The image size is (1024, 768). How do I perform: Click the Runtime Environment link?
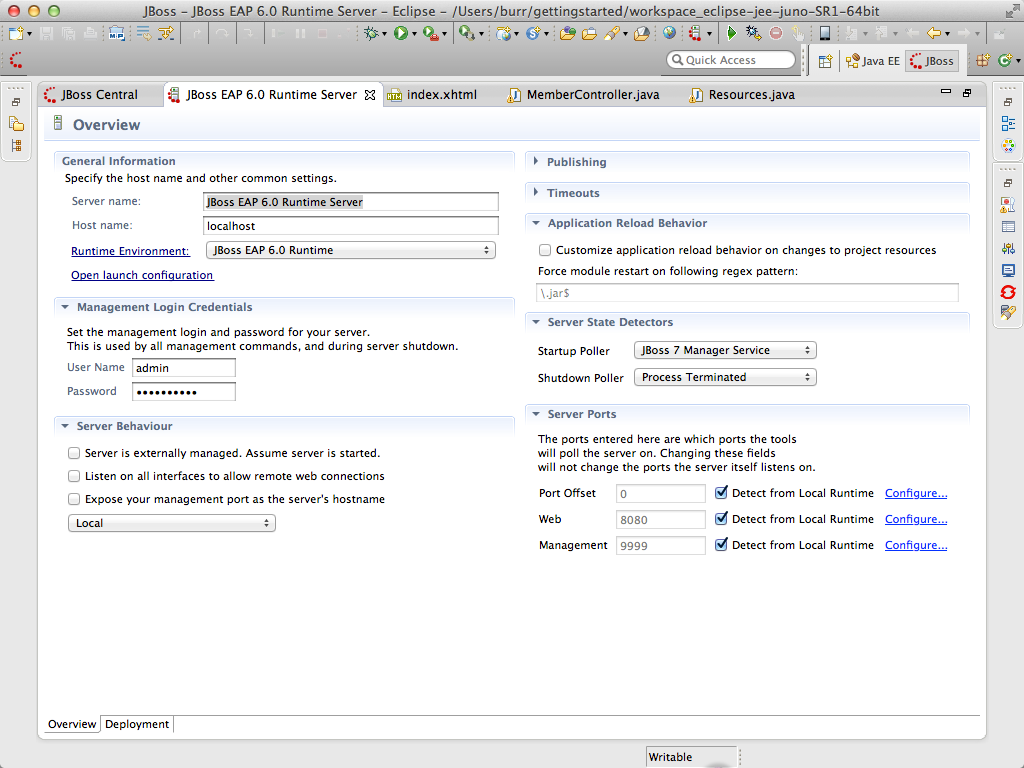pyautogui.click(x=130, y=251)
